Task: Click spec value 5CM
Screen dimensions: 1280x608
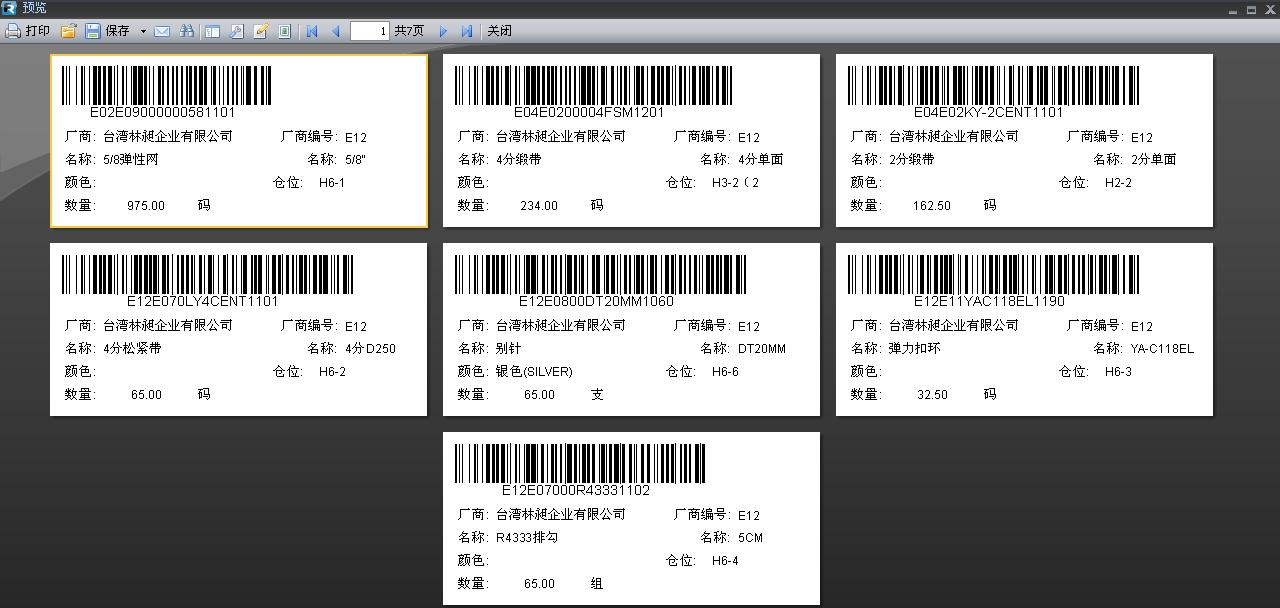Action: pyautogui.click(x=750, y=537)
